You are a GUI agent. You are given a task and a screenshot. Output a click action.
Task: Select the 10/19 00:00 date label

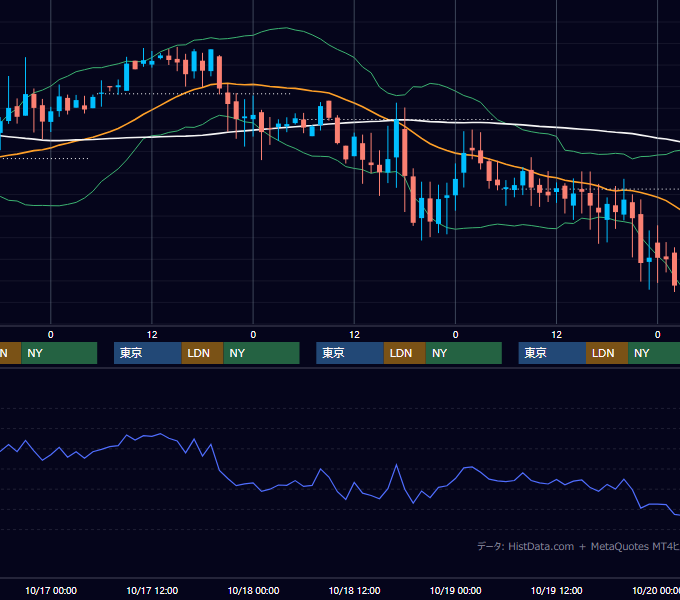[x=455, y=590]
